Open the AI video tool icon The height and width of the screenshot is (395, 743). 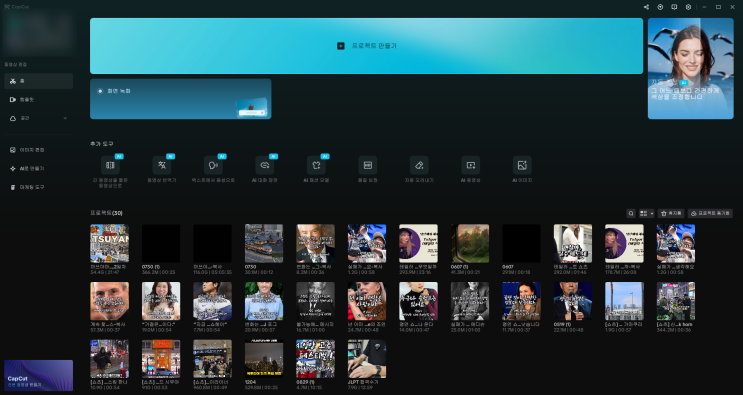click(x=471, y=165)
